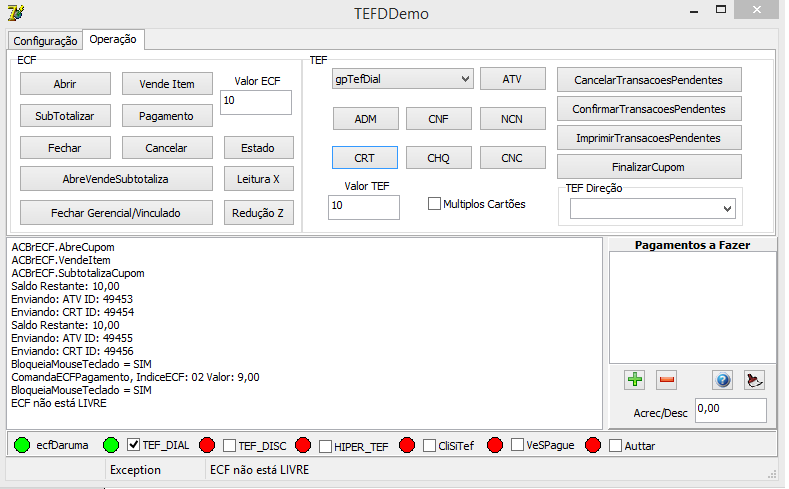Maximize the TEFDDemo window

pyautogui.click(x=721, y=10)
